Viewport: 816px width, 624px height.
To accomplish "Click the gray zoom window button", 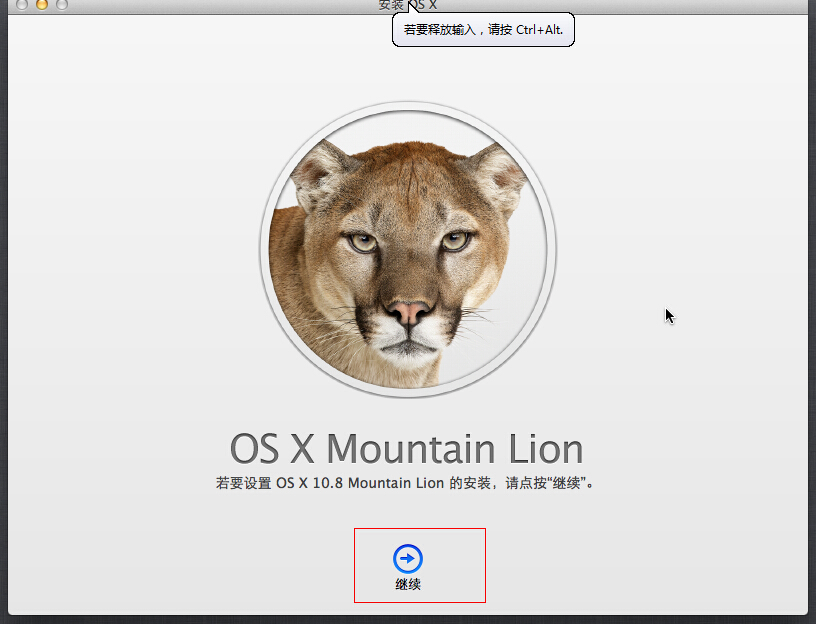I will click(62, 5).
